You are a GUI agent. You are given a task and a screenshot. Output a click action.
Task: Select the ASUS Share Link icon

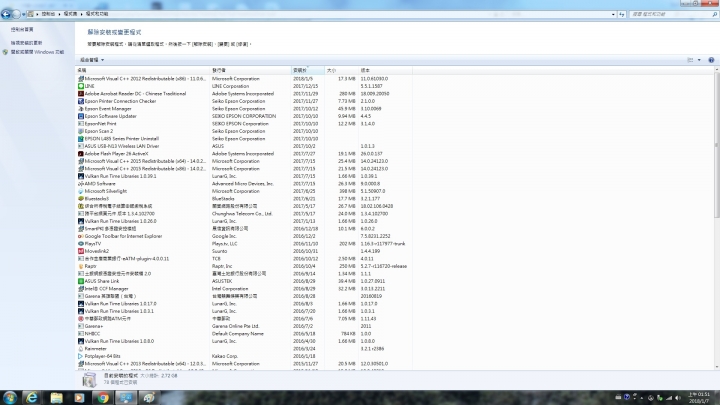pyautogui.click(x=81, y=281)
